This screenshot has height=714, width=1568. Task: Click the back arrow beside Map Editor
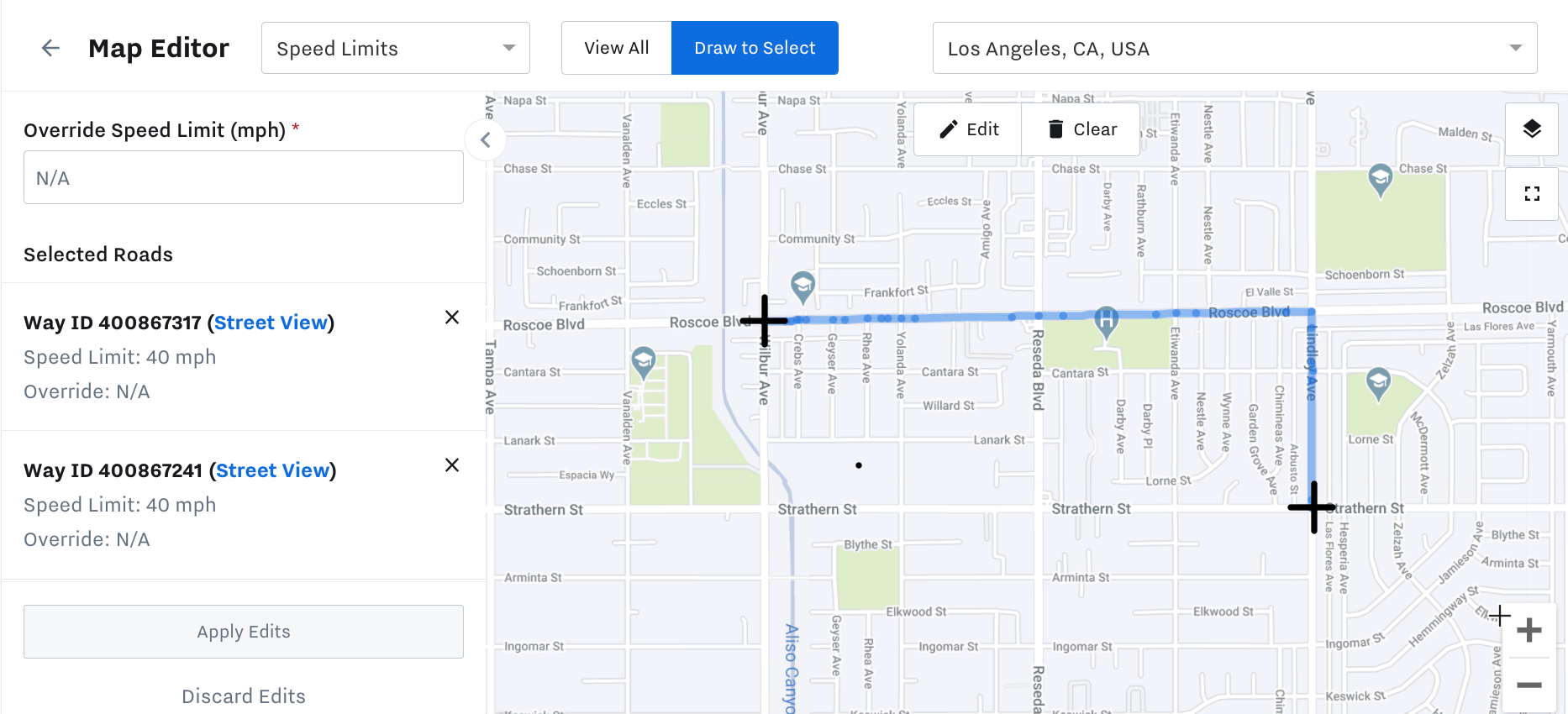(x=50, y=48)
